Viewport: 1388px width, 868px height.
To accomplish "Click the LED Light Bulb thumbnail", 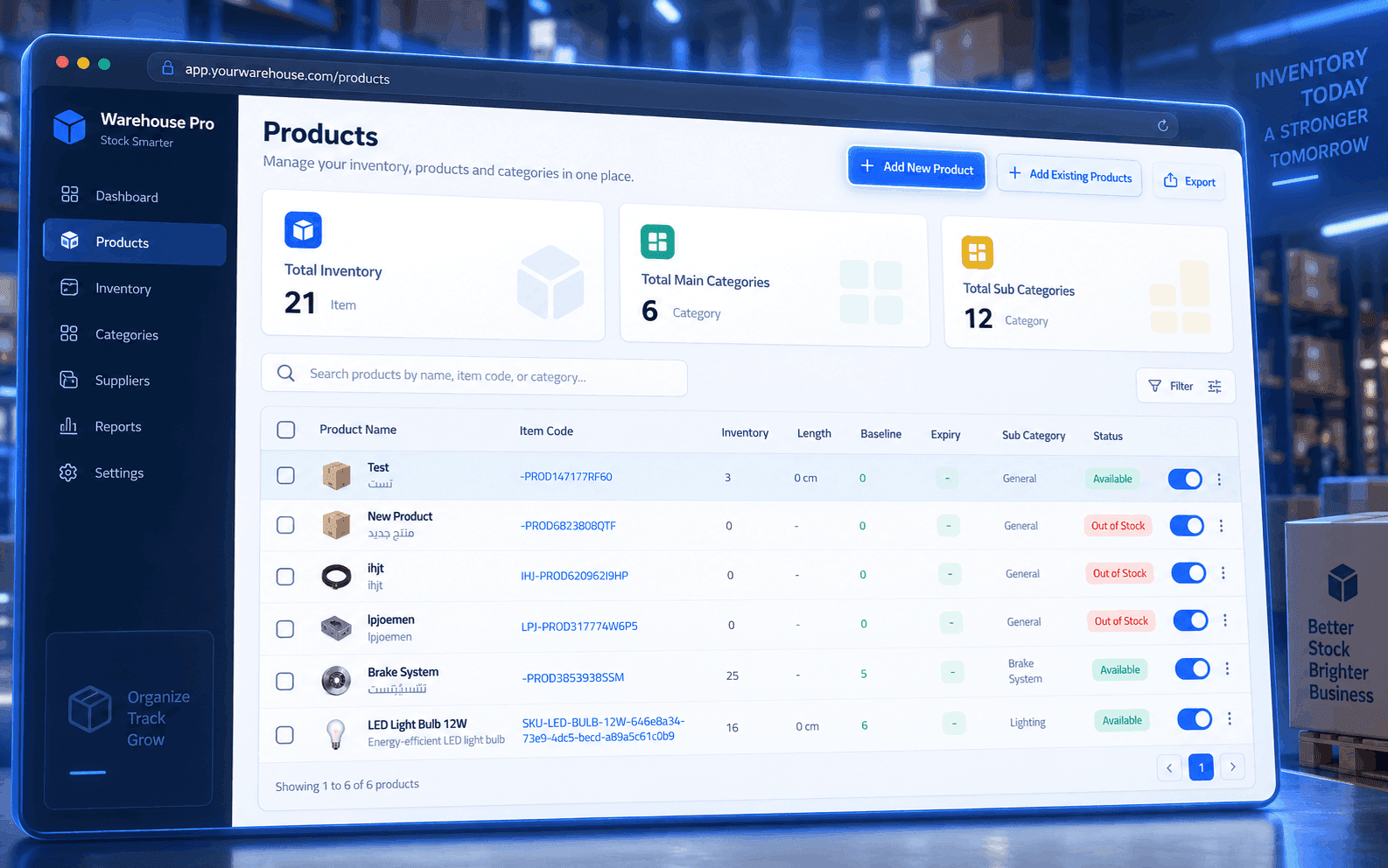I will click(x=335, y=733).
